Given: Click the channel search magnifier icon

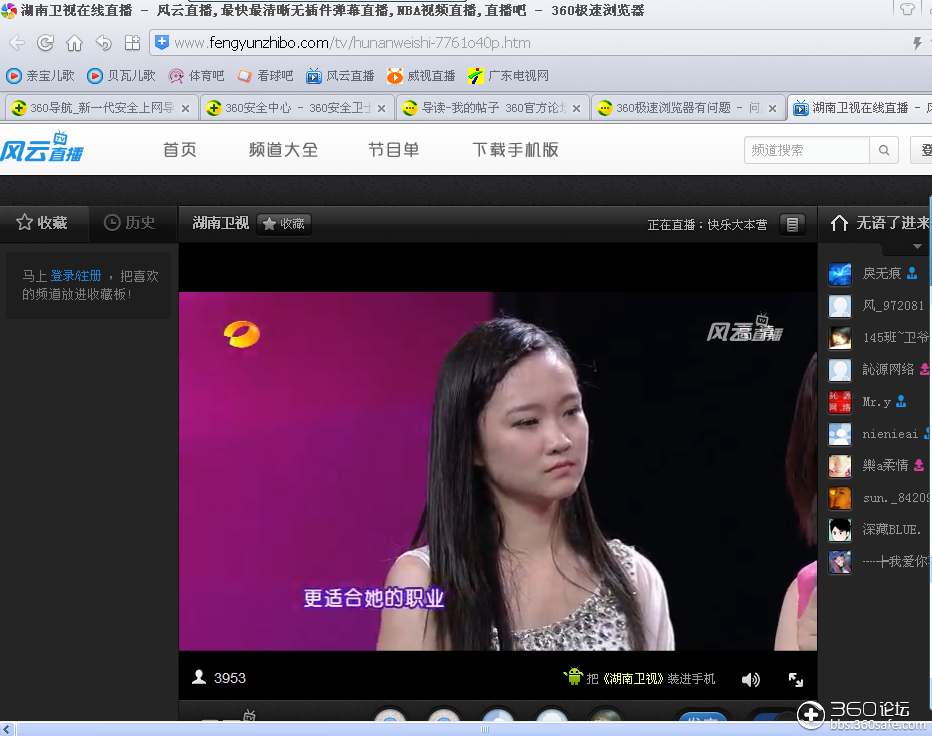Looking at the screenshot, I should (883, 149).
